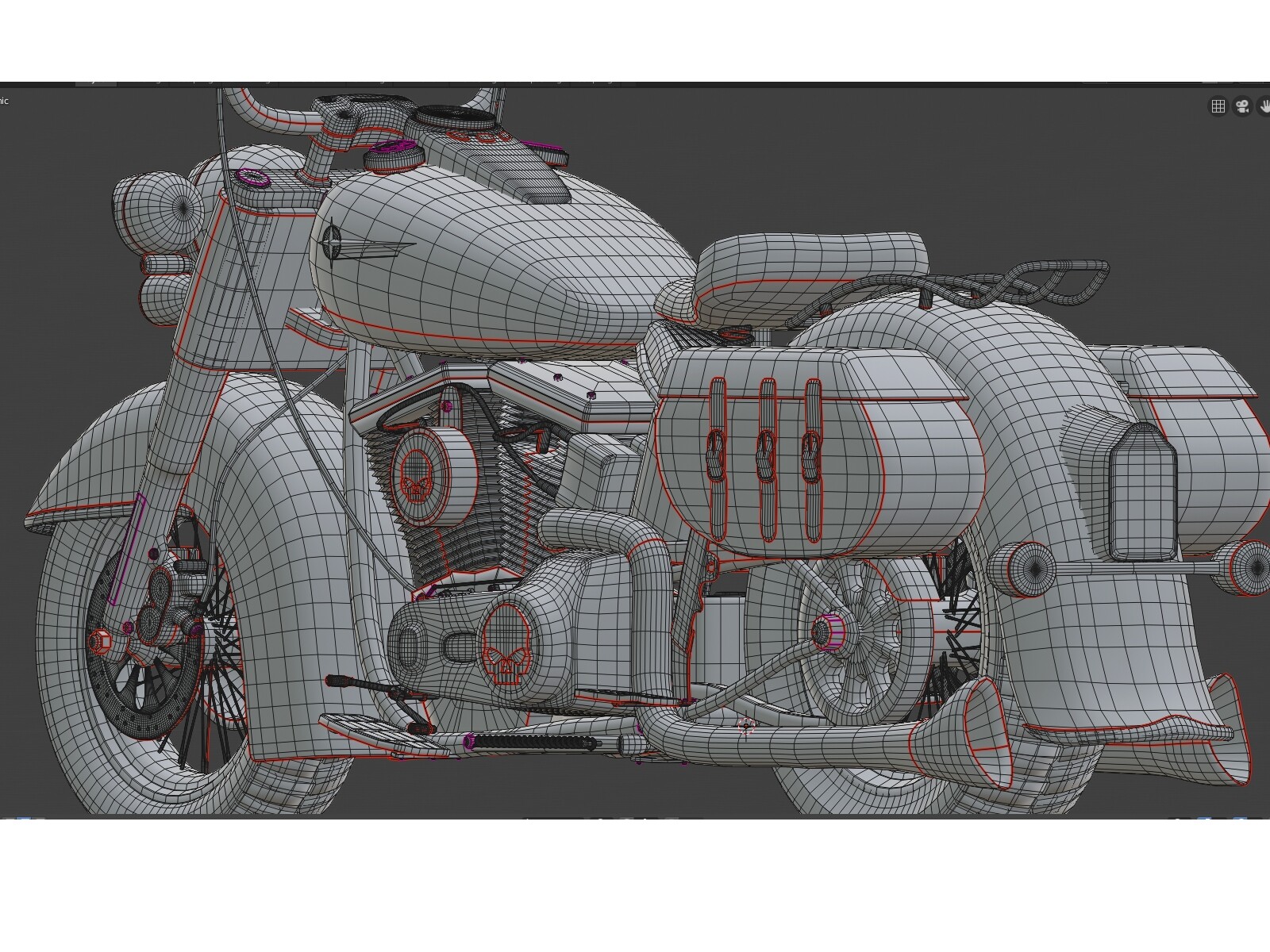The width and height of the screenshot is (1270, 952).
Task: Activate the pan hand icon
Action: [1266, 106]
